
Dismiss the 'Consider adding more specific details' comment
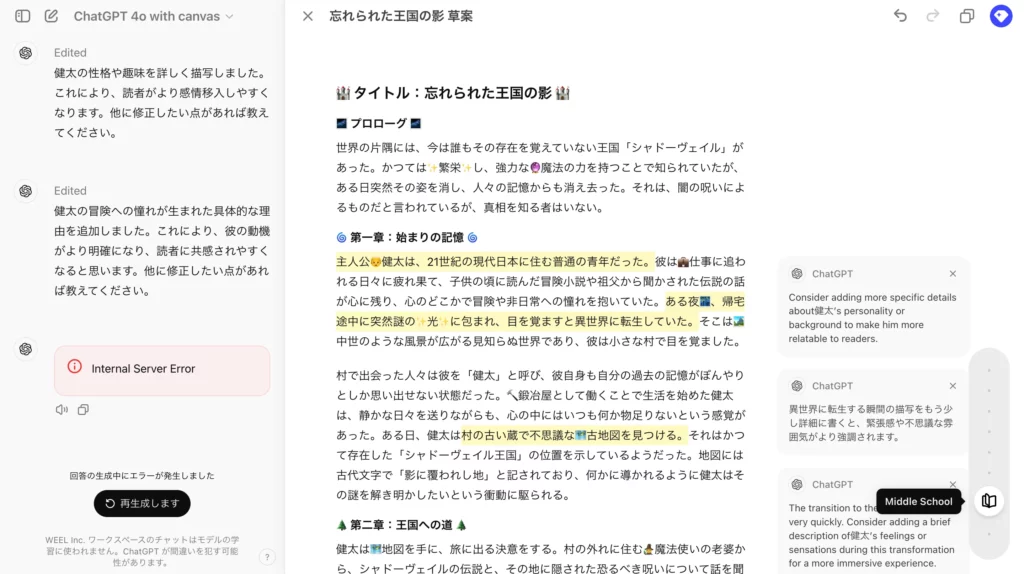pyautogui.click(x=952, y=274)
